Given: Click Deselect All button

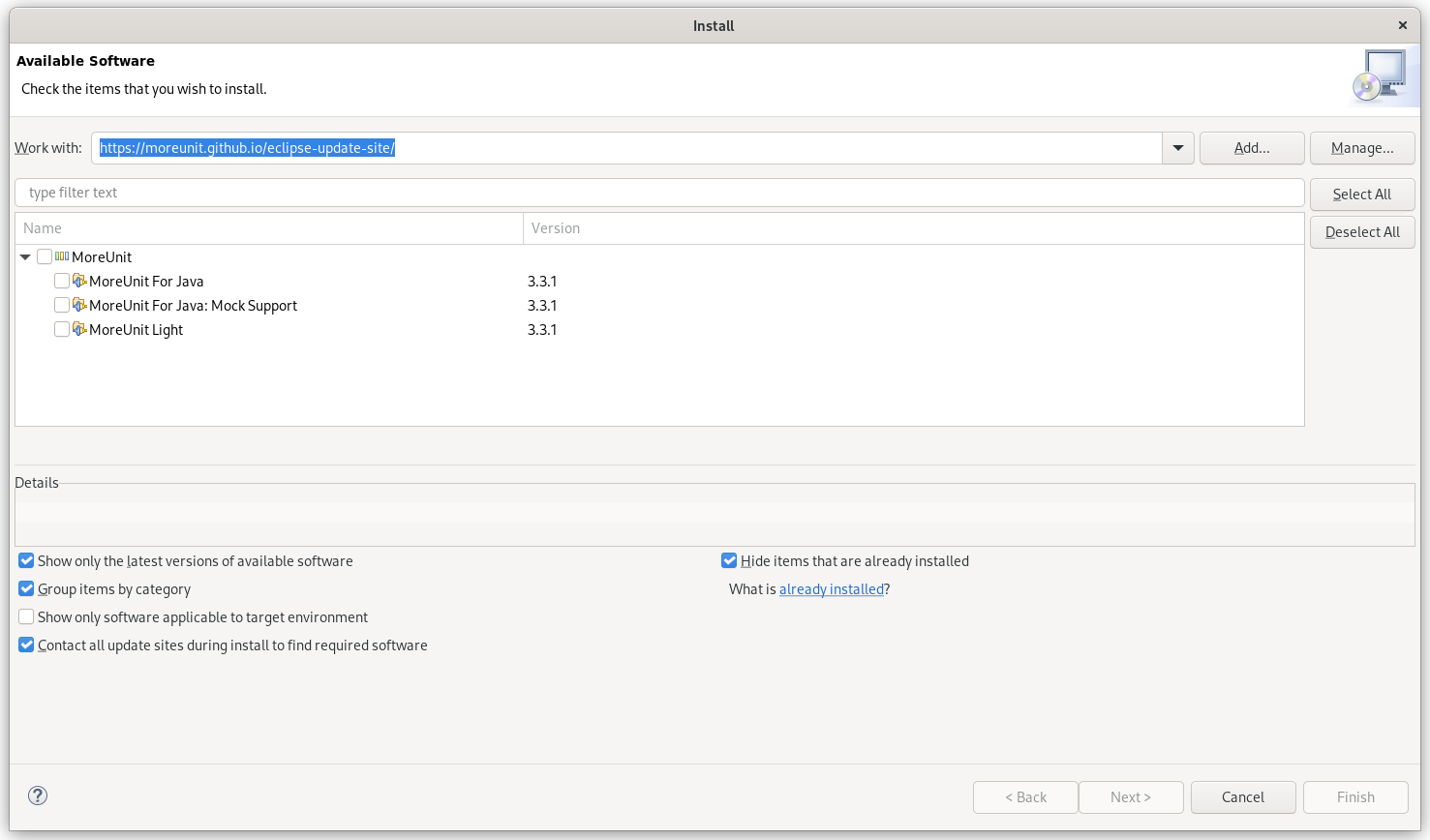Looking at the screenshot, I should 1362,232.
